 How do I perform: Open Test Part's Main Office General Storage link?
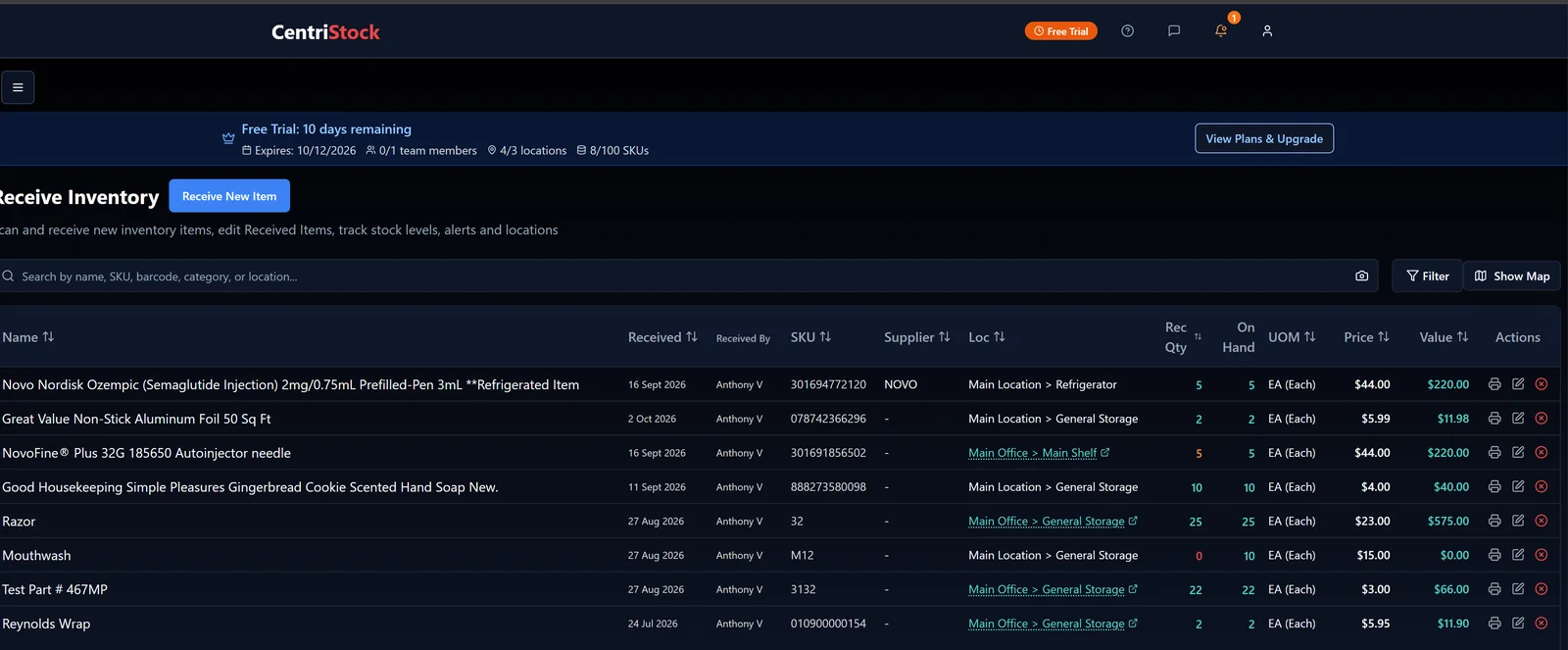click(1053, 589)
